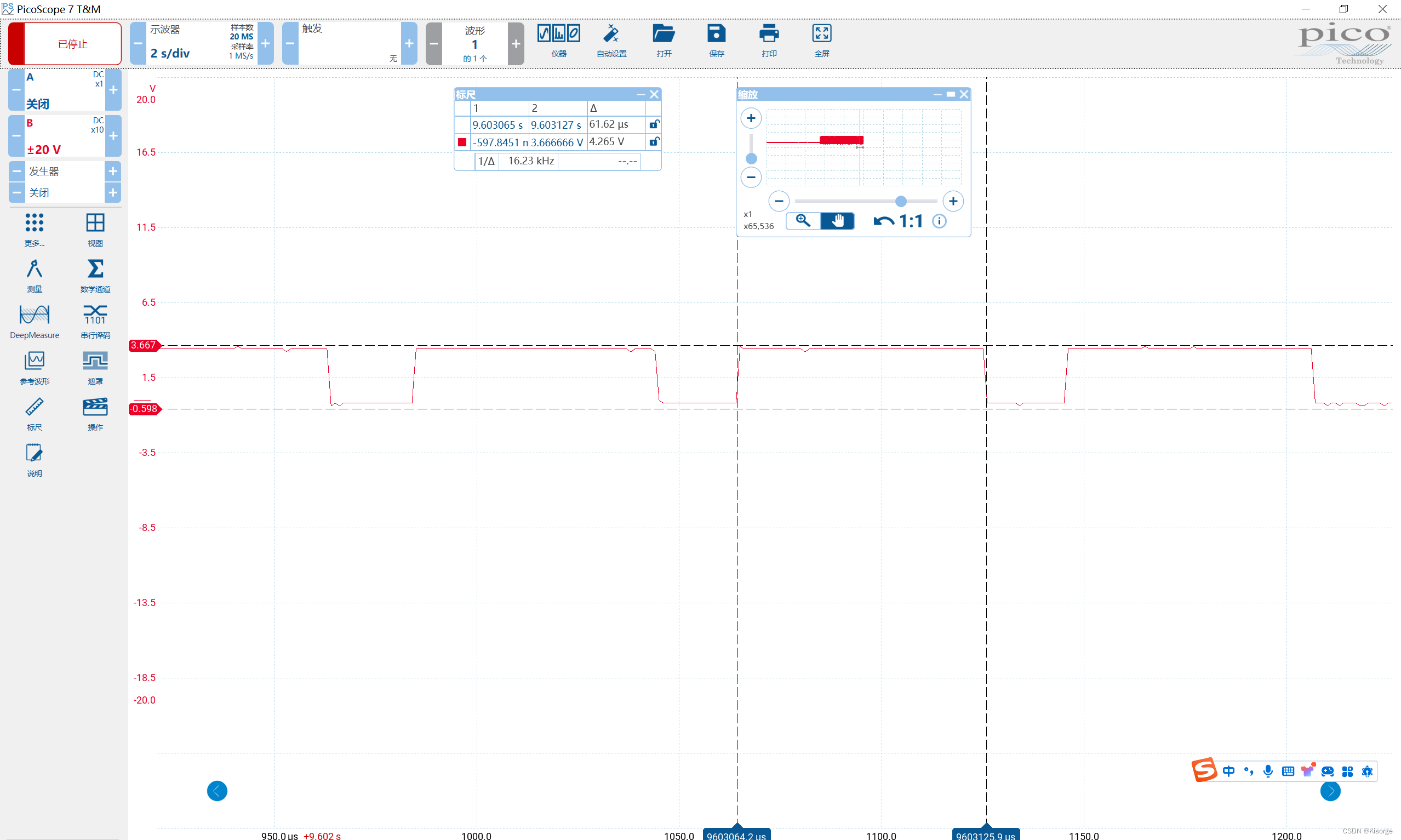Show zoom info
Viewport: 1401px width, 840px height.
(x=939, y=221)
